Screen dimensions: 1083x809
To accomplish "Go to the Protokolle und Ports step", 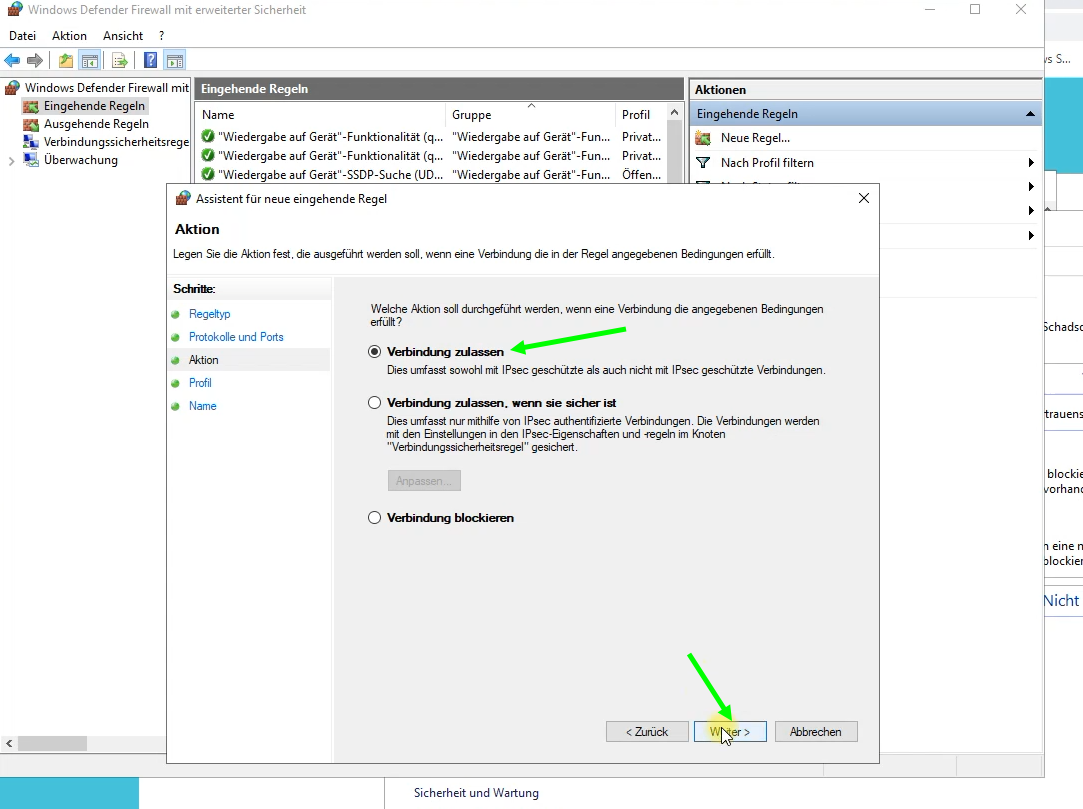I will point(236,337).
